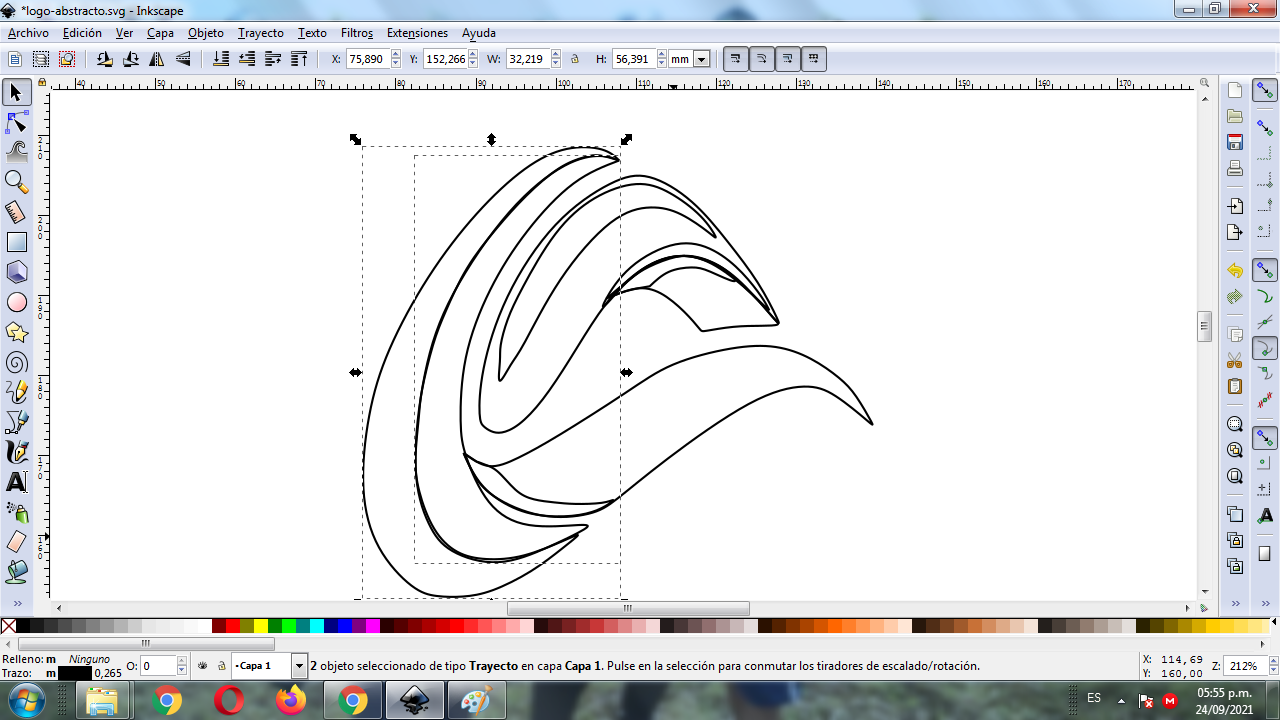The width and height of the screenshot is (1280, 720).
Task: Click the Save document floppy icon
Action: 1235,142
